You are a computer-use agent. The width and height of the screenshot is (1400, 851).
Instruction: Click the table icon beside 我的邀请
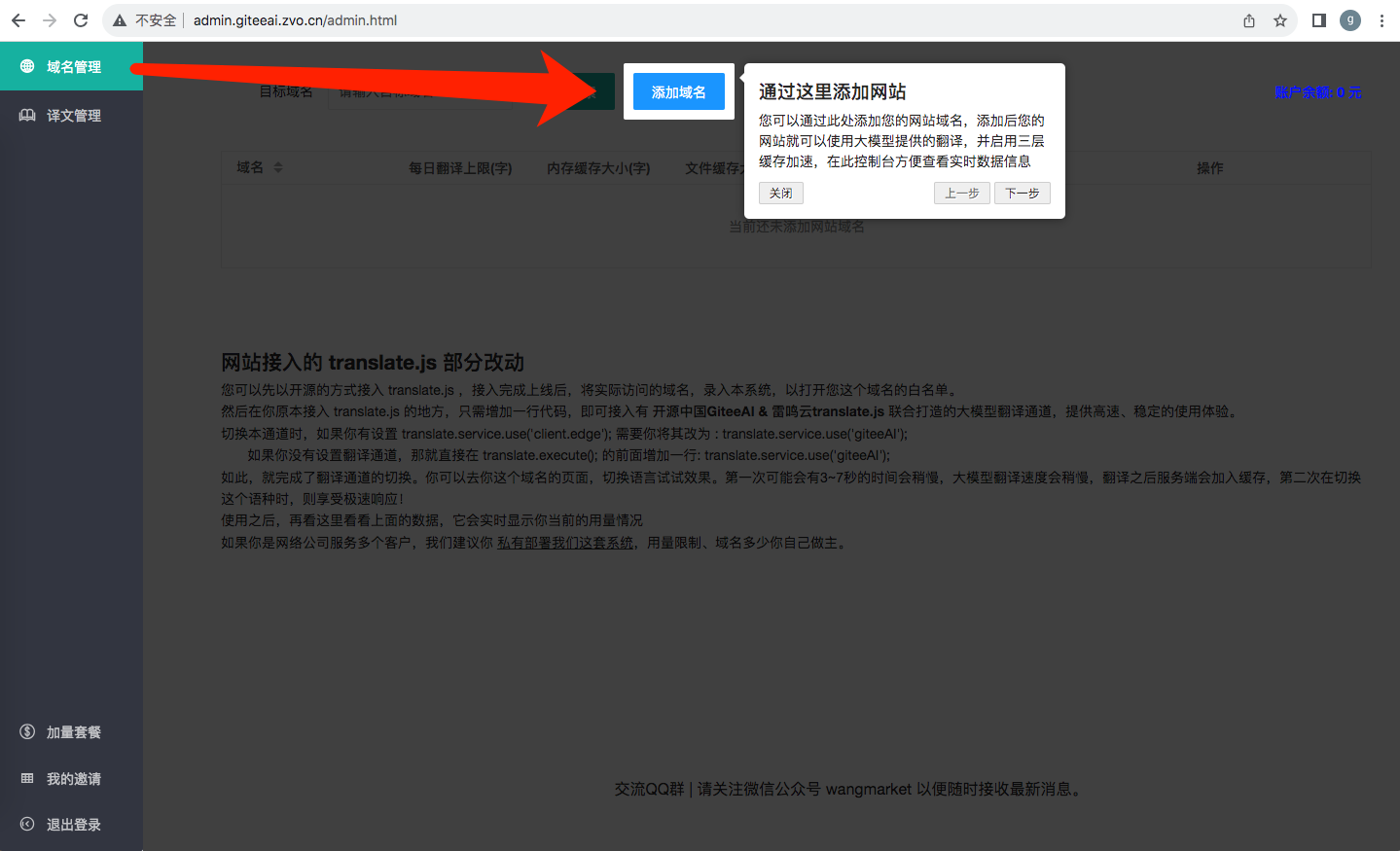27,778
